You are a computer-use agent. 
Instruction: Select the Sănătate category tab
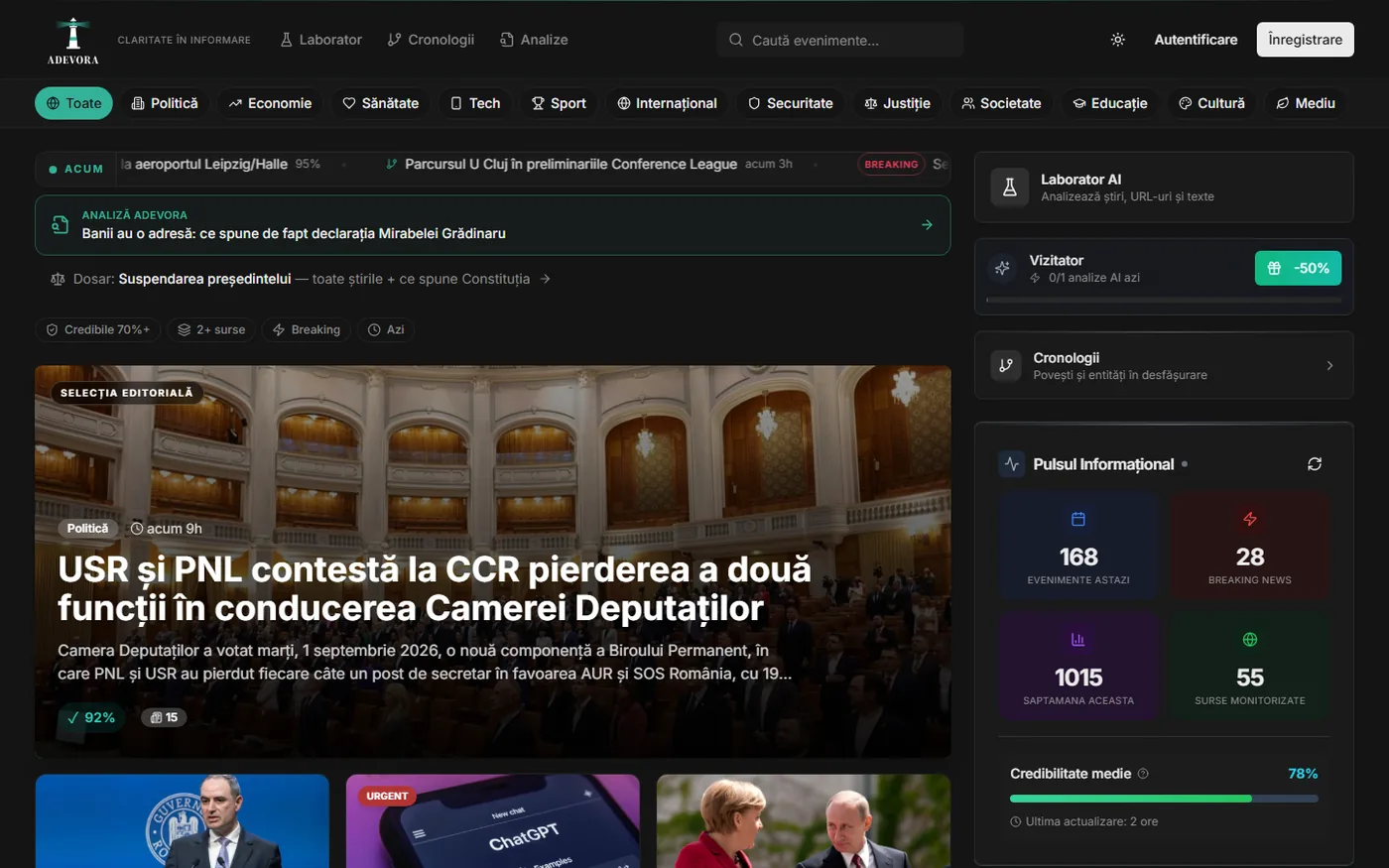(x=381, y=103)
